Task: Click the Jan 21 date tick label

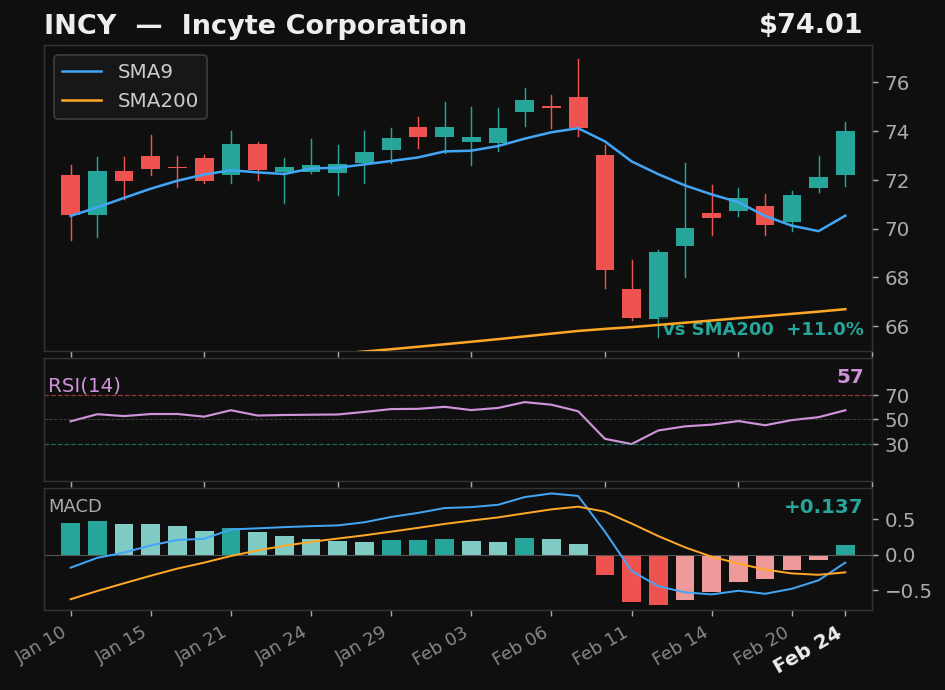Action: (x=202, y=645)
